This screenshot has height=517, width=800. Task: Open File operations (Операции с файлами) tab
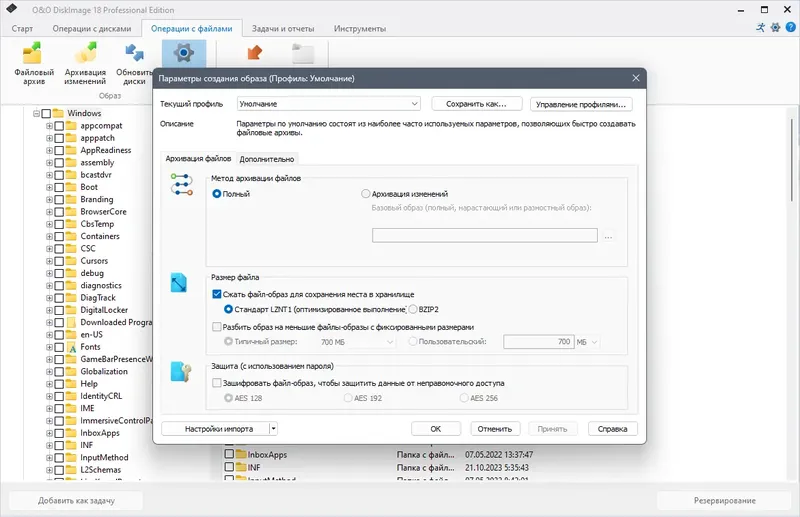(x=191, y=29)
